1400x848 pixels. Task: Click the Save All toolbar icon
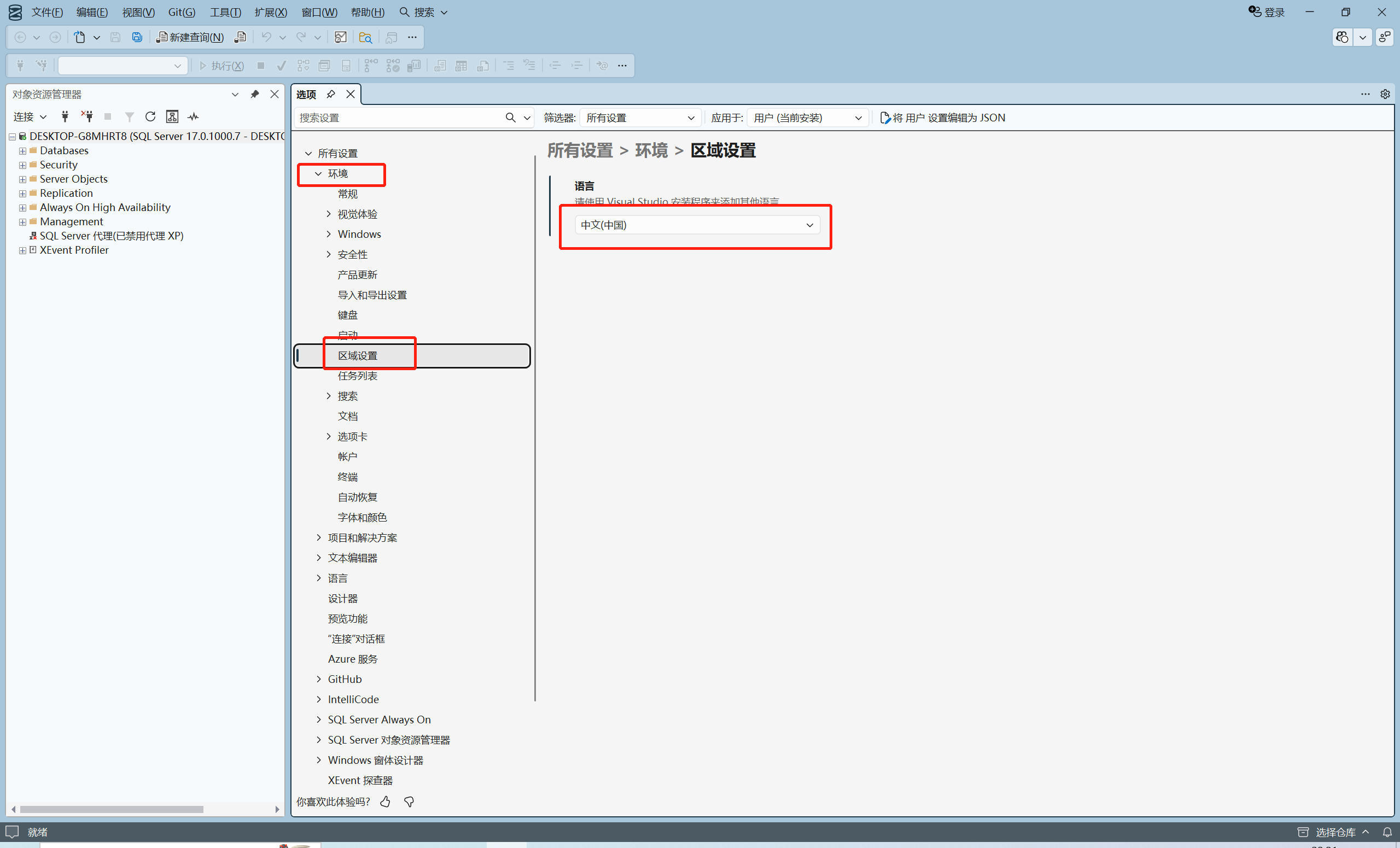coord(137,37)
